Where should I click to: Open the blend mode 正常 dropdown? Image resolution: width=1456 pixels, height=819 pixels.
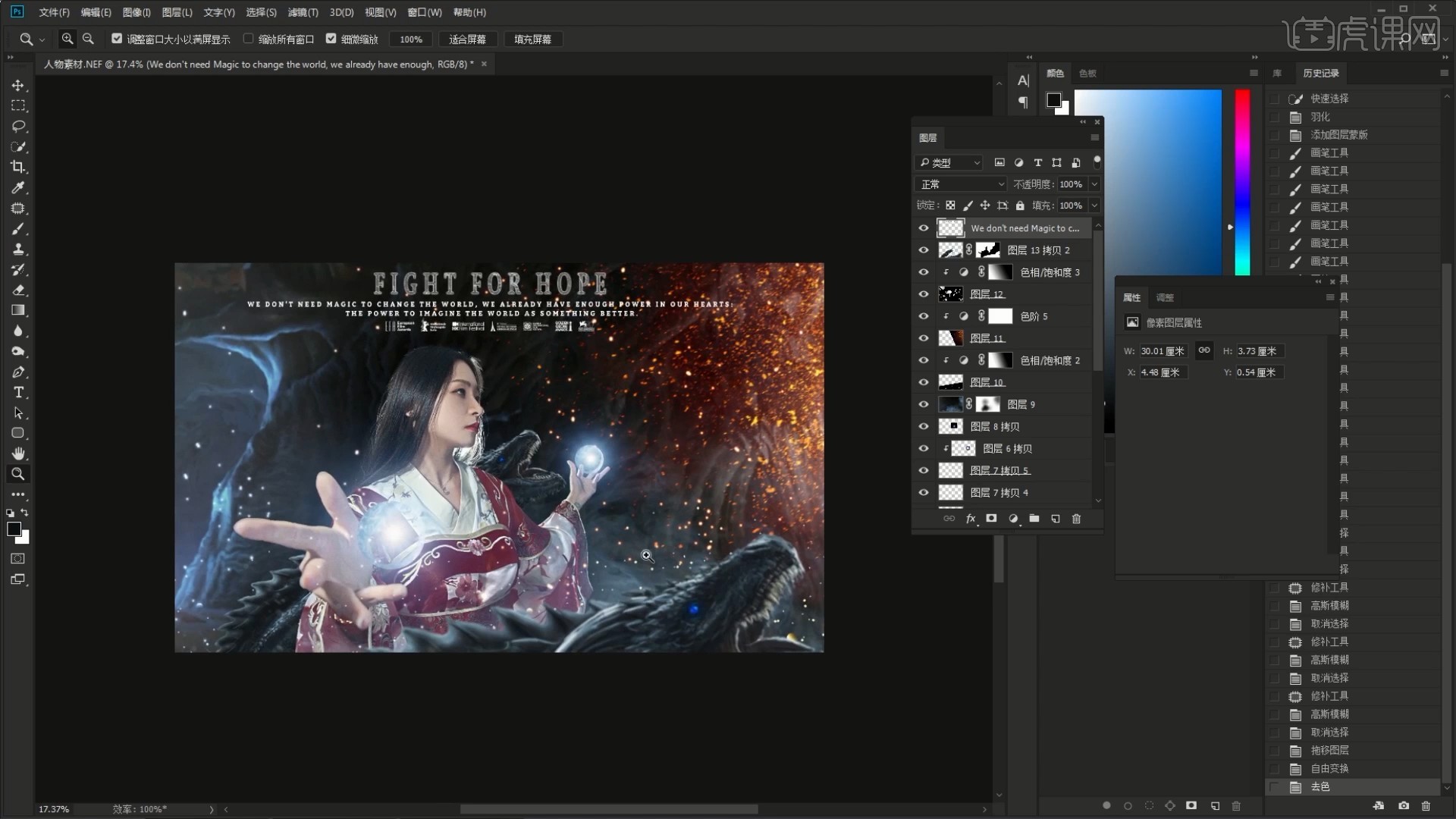[x=961, y=184]
